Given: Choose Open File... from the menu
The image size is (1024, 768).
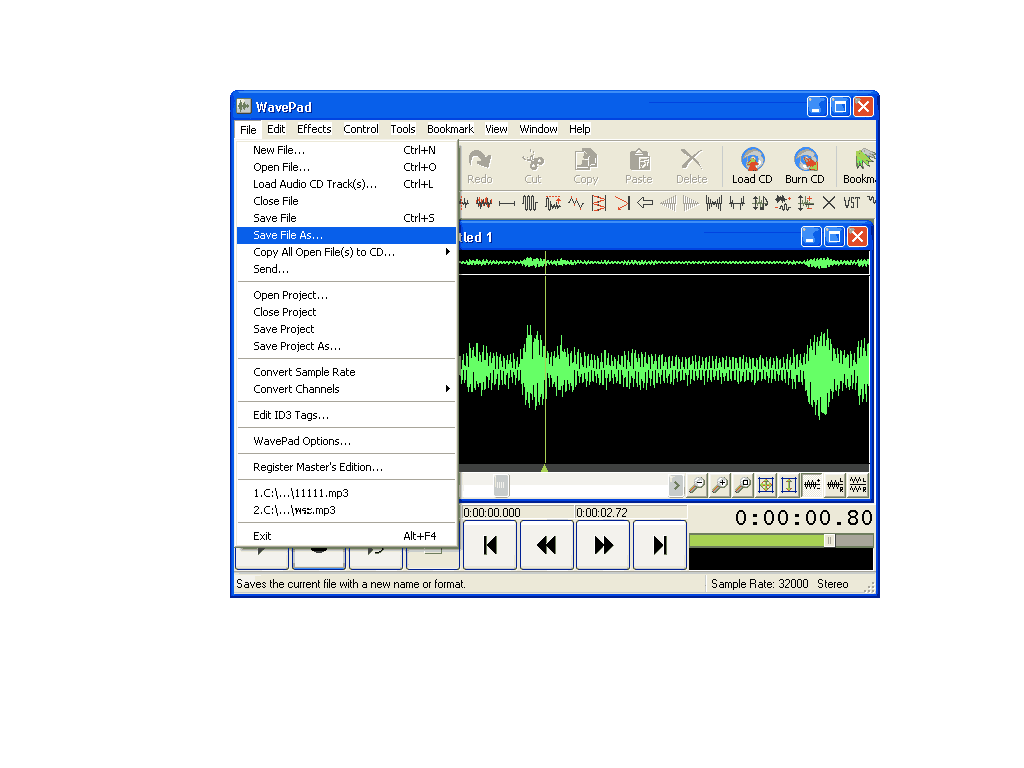Looking at the screenshot, I should point(346,167).
